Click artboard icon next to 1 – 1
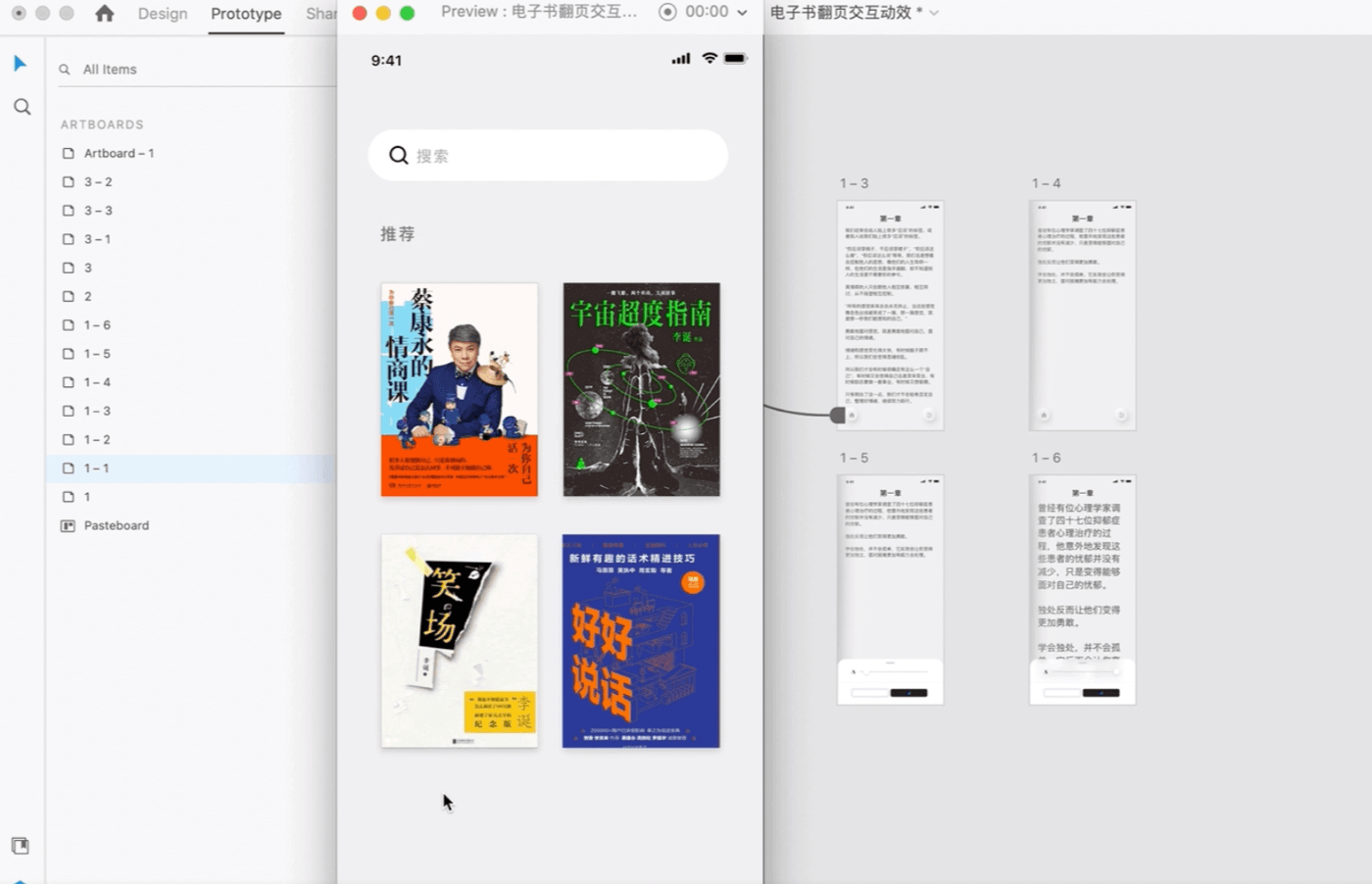The height and width of the screenshot is (884, 1372). pos(69,468)
